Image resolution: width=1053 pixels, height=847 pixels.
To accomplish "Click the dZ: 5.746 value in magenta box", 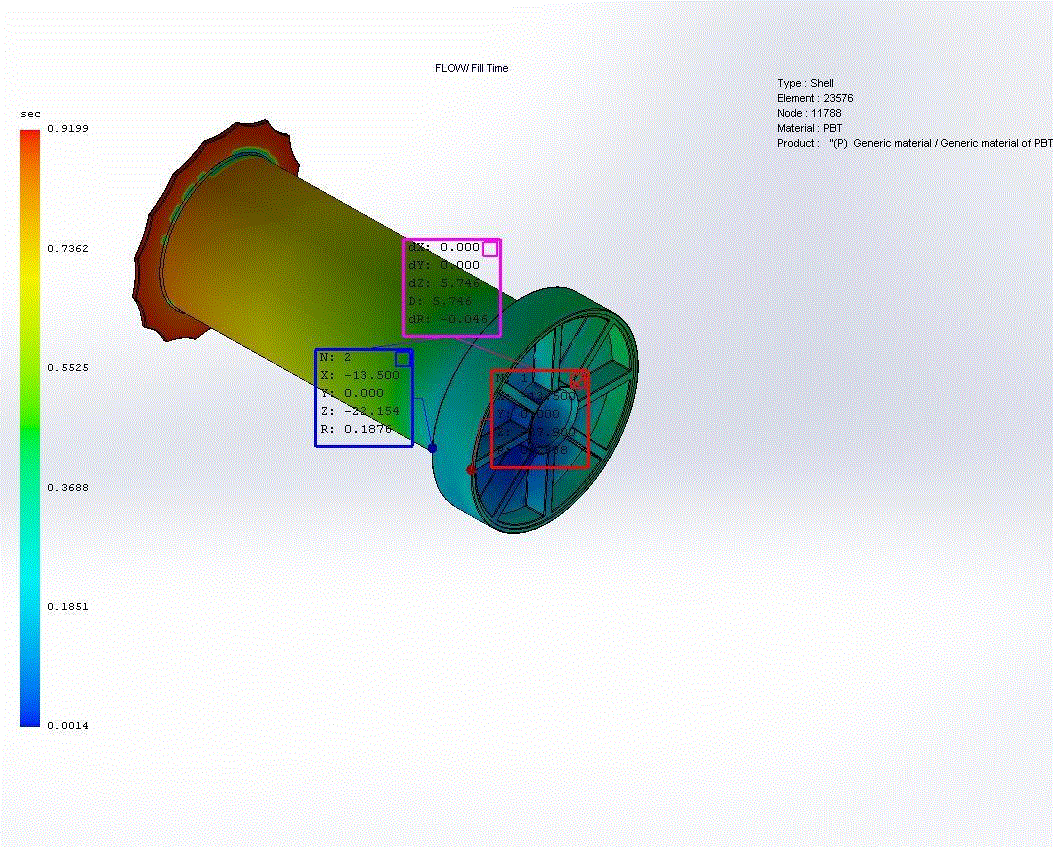I will click(x=444, y=283).
